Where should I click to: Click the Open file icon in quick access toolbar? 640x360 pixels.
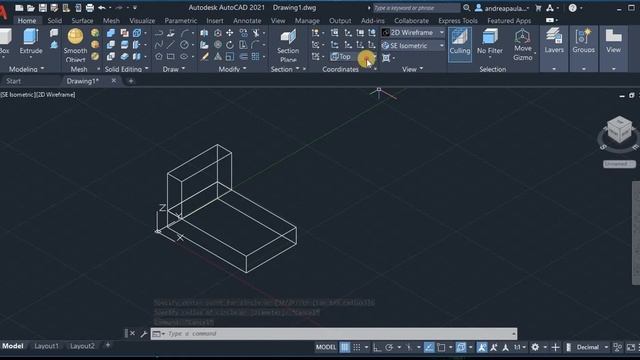tap(31, 7)
